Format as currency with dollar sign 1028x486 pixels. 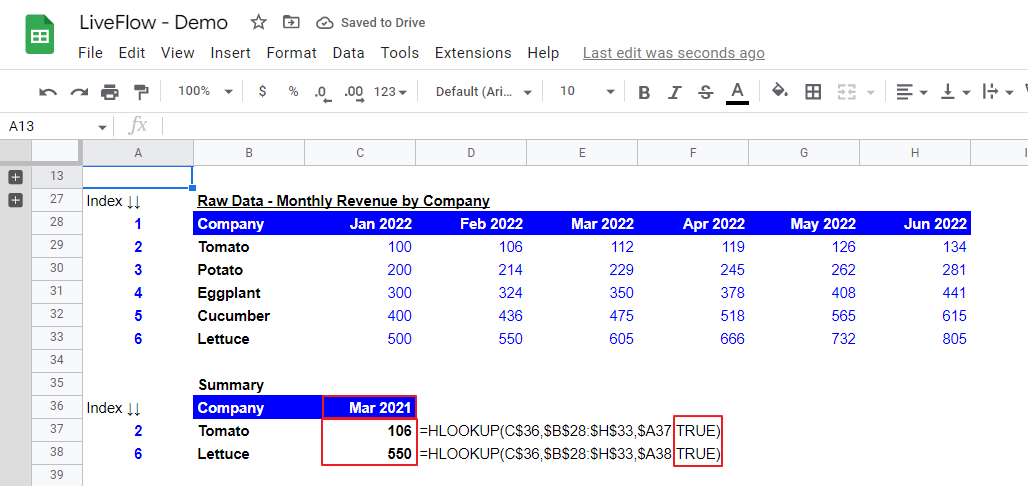coord(262,92)
